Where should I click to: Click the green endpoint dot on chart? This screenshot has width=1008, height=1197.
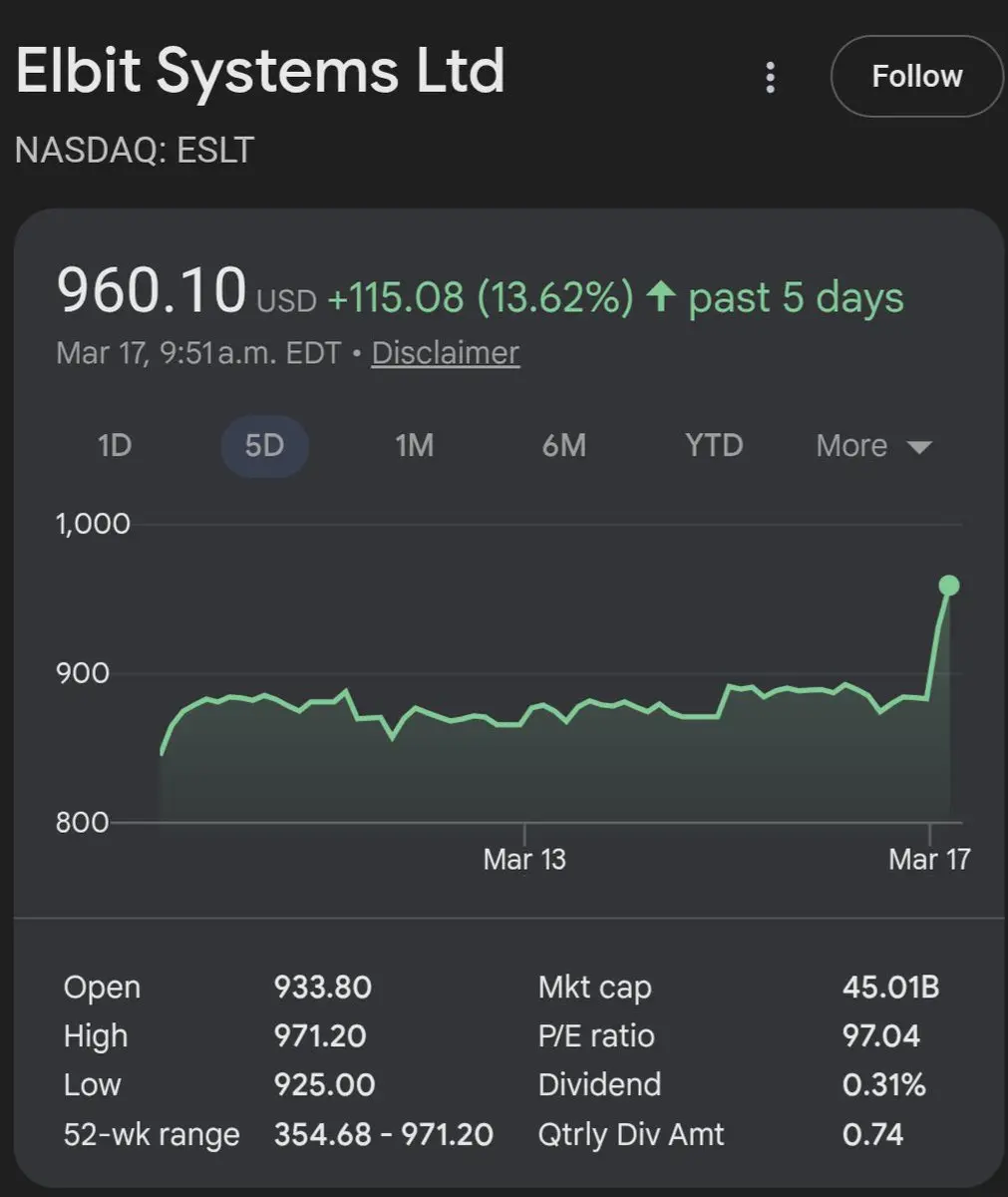[949, 586]
